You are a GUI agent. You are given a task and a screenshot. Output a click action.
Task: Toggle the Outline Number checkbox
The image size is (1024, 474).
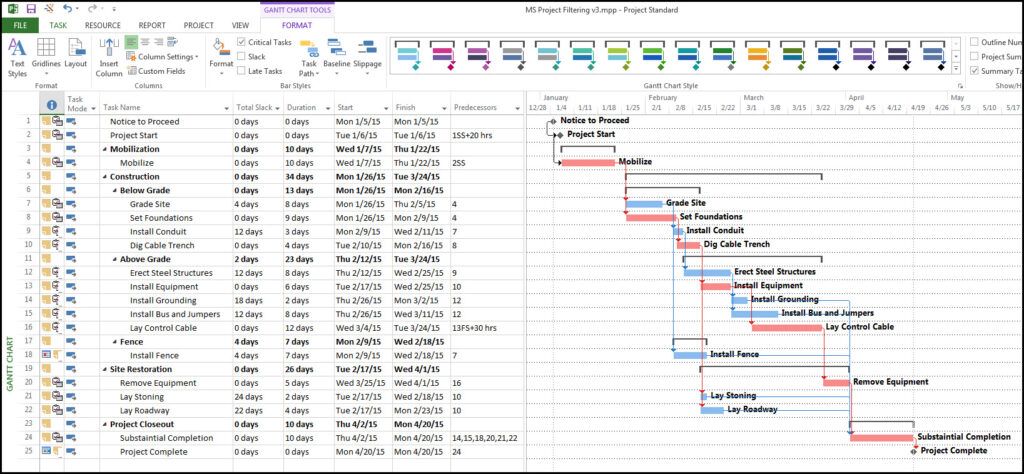coord(975,42)
